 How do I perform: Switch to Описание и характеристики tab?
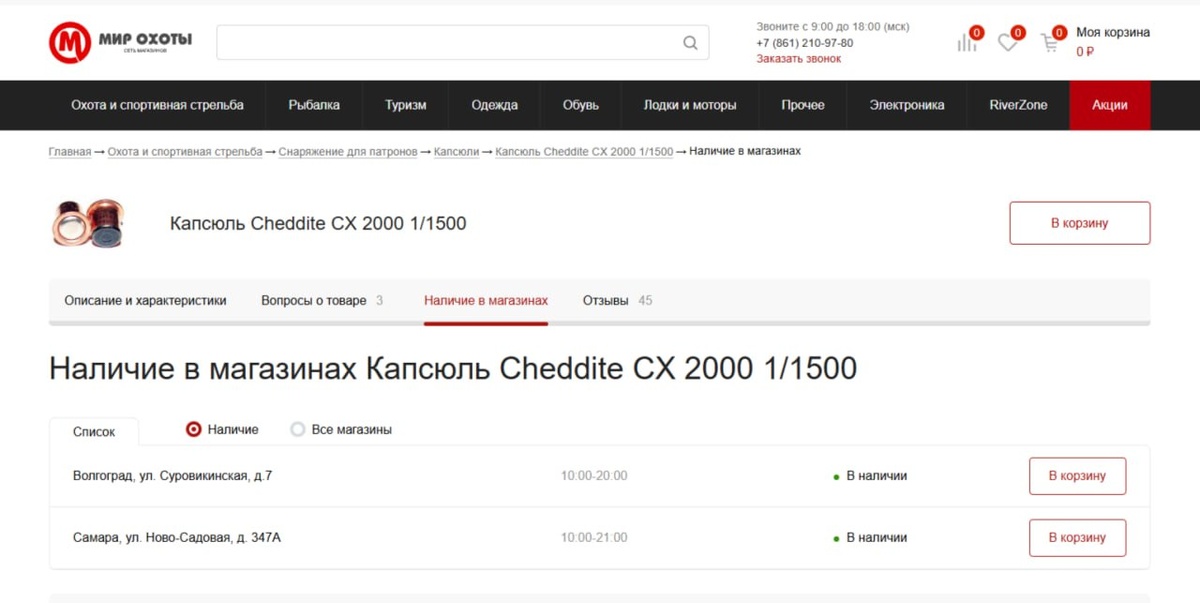(146, 300)
